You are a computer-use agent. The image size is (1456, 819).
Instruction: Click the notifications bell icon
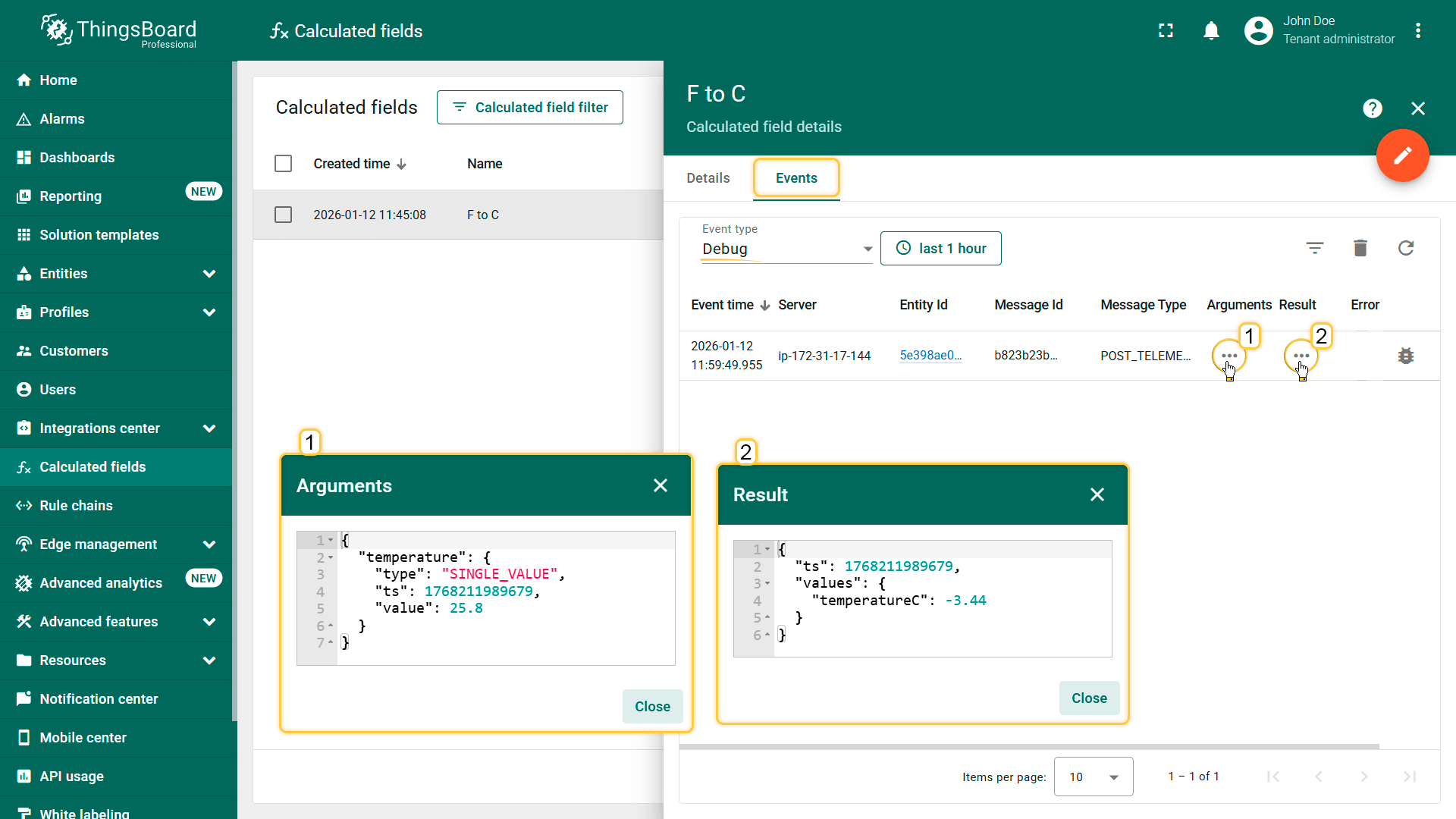[1211, 31]
